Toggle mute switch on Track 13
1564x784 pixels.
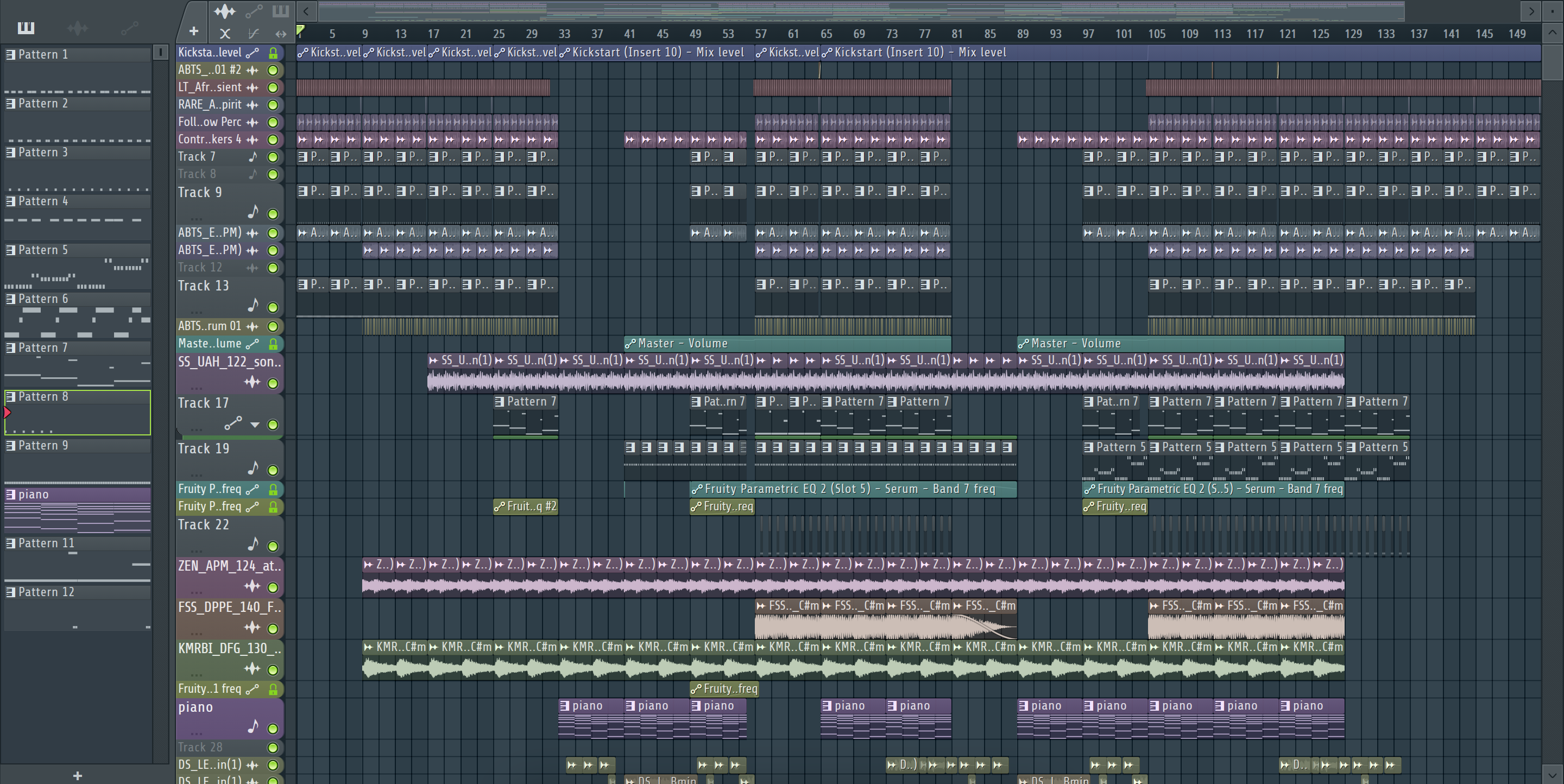pyautogui.click(x=273, y=308)
